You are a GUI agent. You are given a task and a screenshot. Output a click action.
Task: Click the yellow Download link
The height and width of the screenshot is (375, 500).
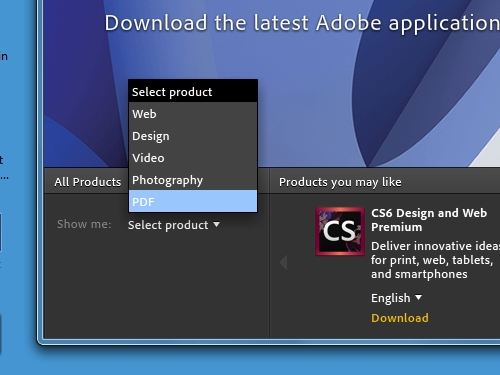[400, 318]
